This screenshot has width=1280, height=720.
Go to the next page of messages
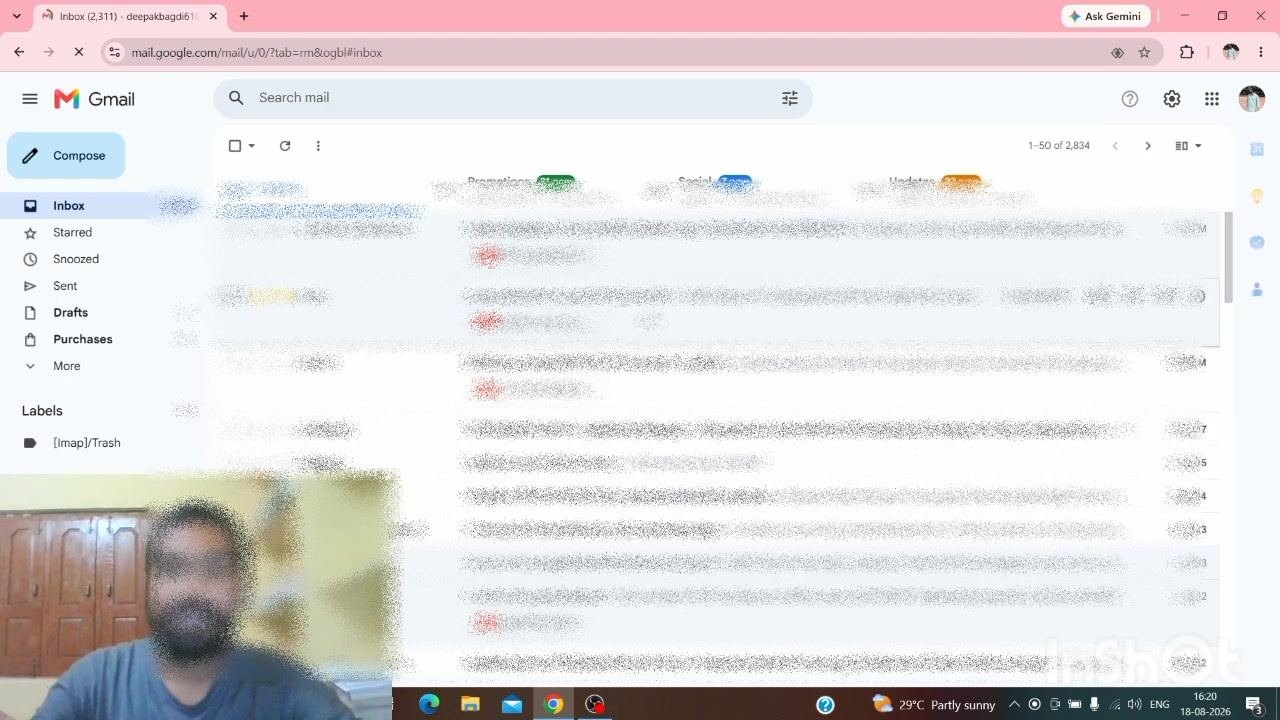point(1148,146)
